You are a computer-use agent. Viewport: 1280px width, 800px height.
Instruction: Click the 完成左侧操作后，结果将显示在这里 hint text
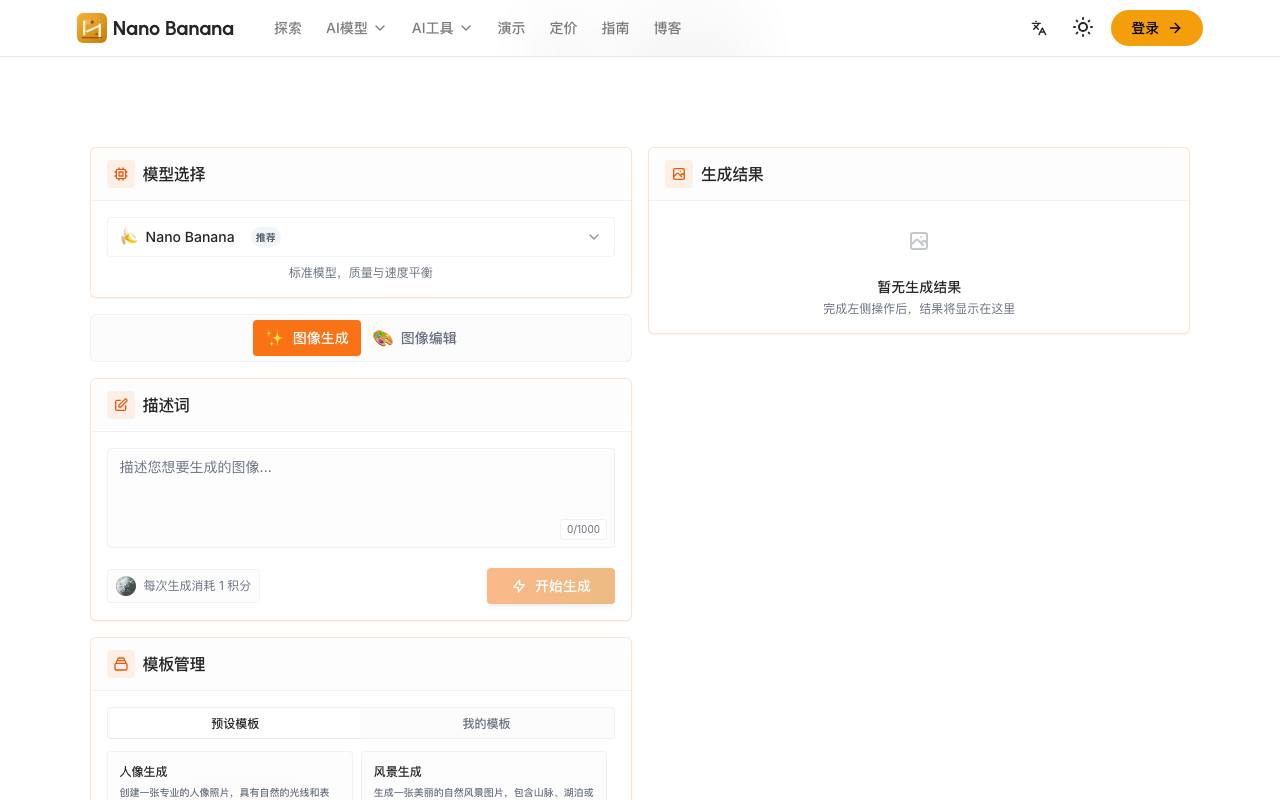(919, 309)
